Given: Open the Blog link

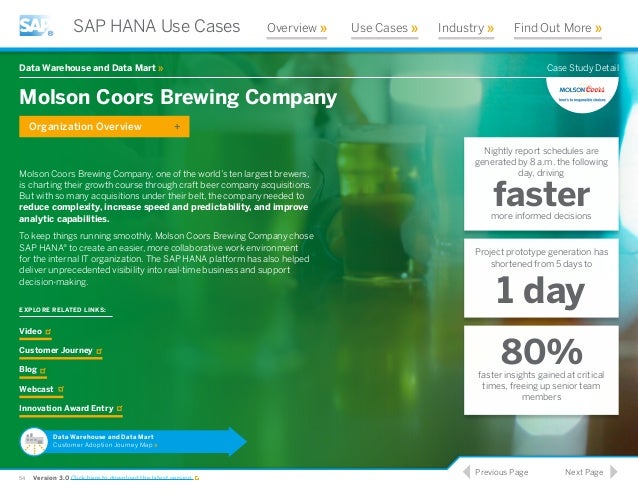Looking at the screenshot, I should click(33, 370).
